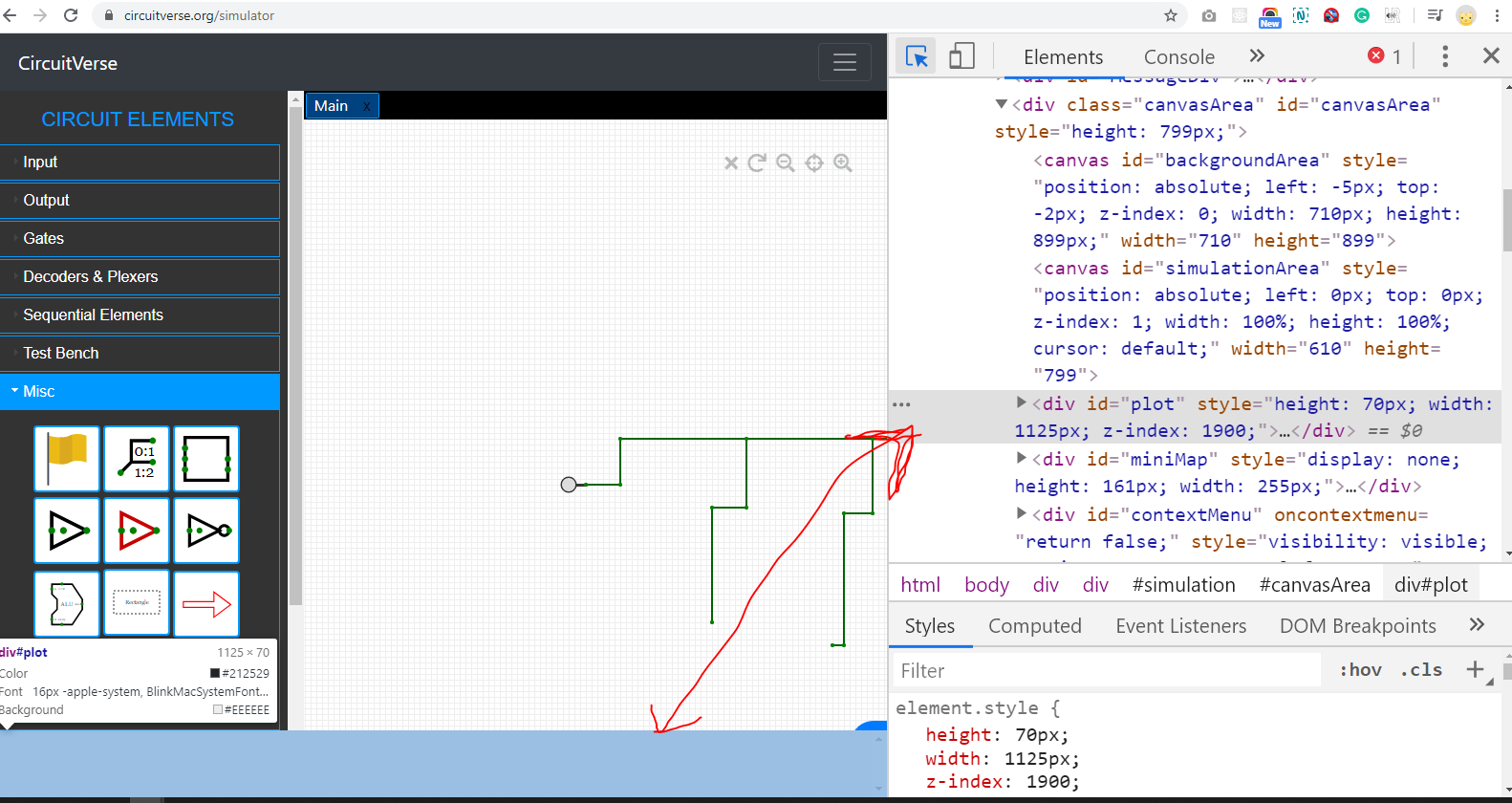Open the DOM Breakpoints tab

pyautogui.click(x=1358, y=626)
